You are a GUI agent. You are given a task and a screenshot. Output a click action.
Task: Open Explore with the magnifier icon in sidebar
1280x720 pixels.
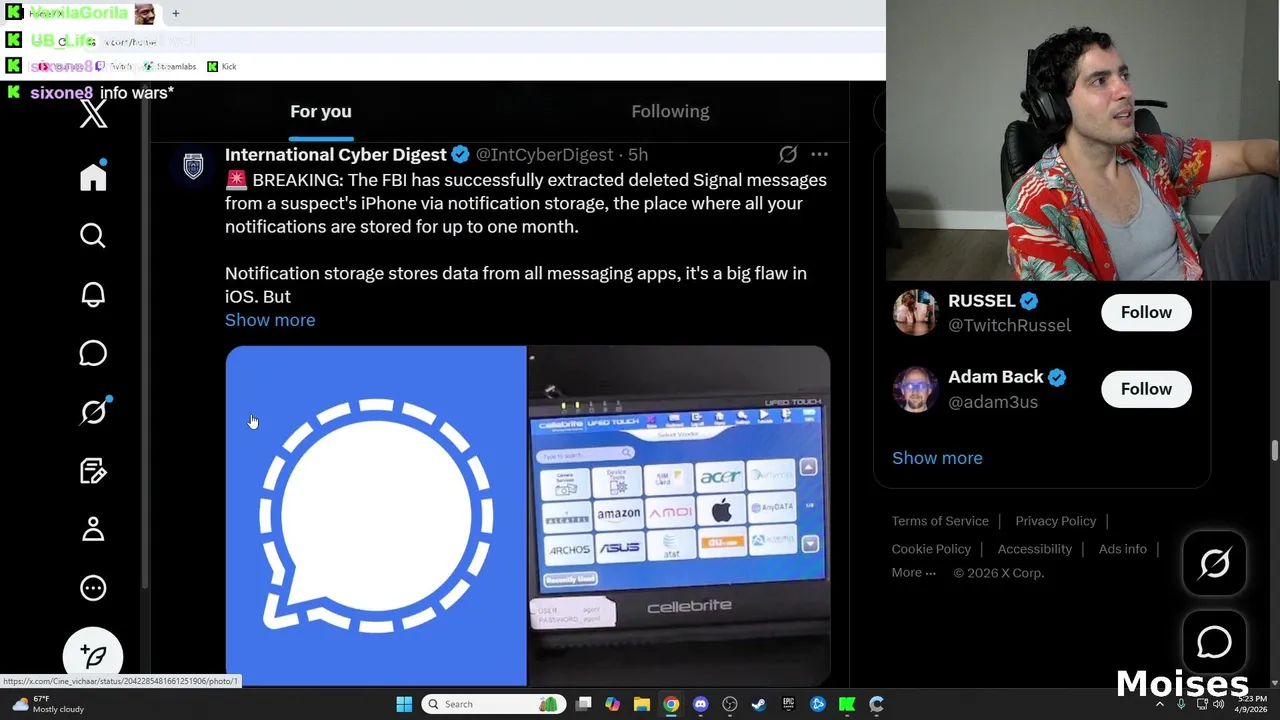(93, 235)
